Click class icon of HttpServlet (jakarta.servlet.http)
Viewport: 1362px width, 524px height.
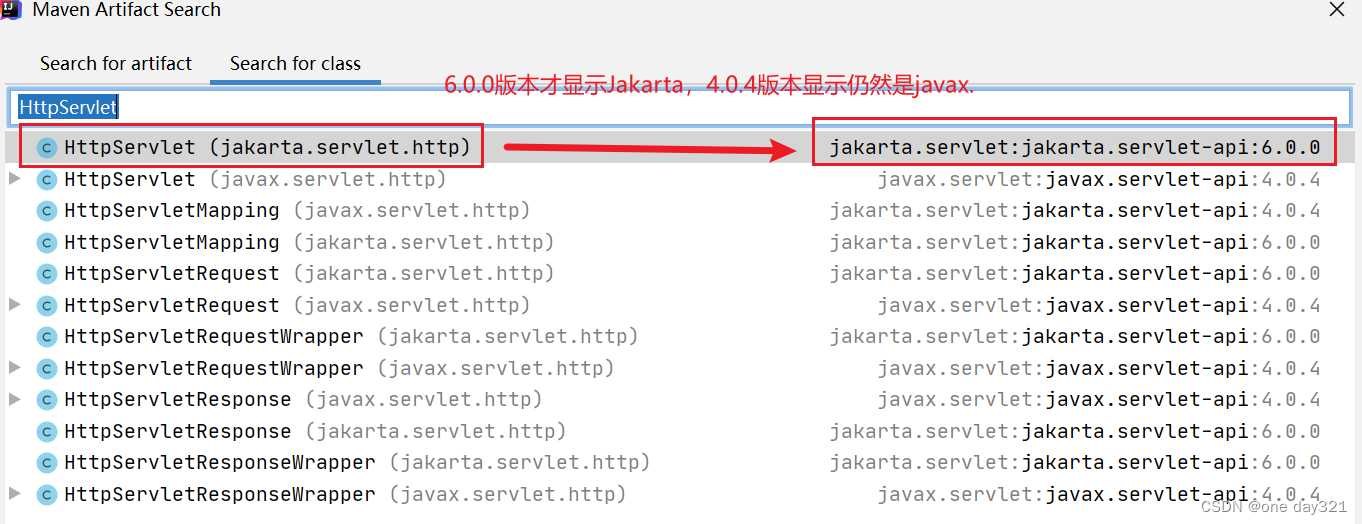[x=46, y=148]
